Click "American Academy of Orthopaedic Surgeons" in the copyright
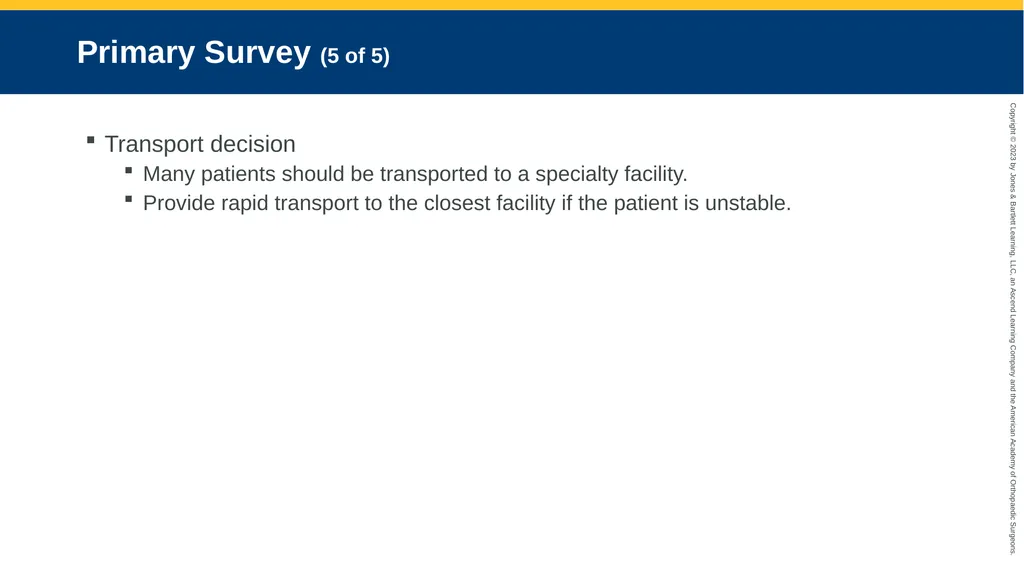The width and height of the screenshot is (1024, 575). [1013, 479]
